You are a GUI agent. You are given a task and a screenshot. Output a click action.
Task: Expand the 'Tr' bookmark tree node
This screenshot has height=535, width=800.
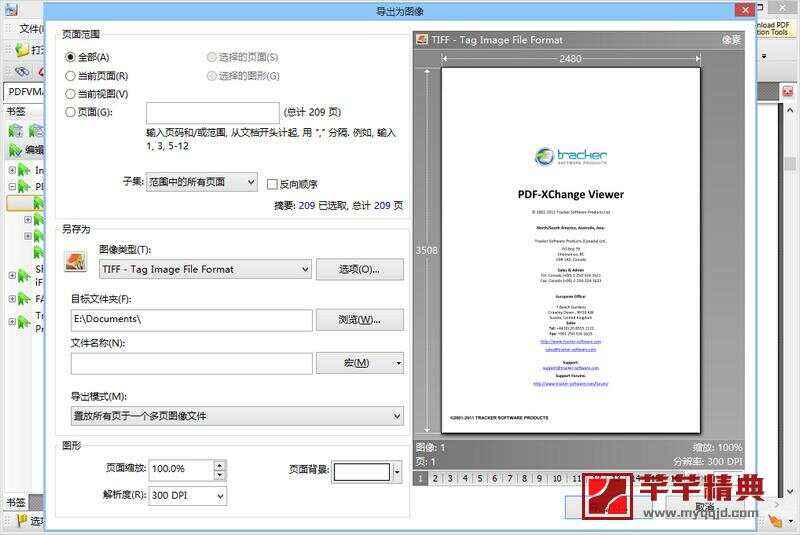tap(12, 322)
